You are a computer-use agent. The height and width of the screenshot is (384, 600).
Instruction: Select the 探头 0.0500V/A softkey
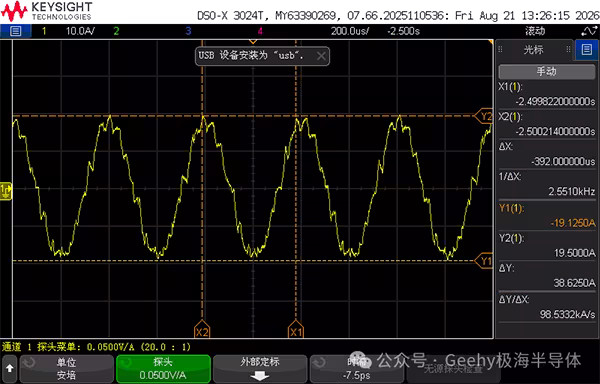coord(163,369)
